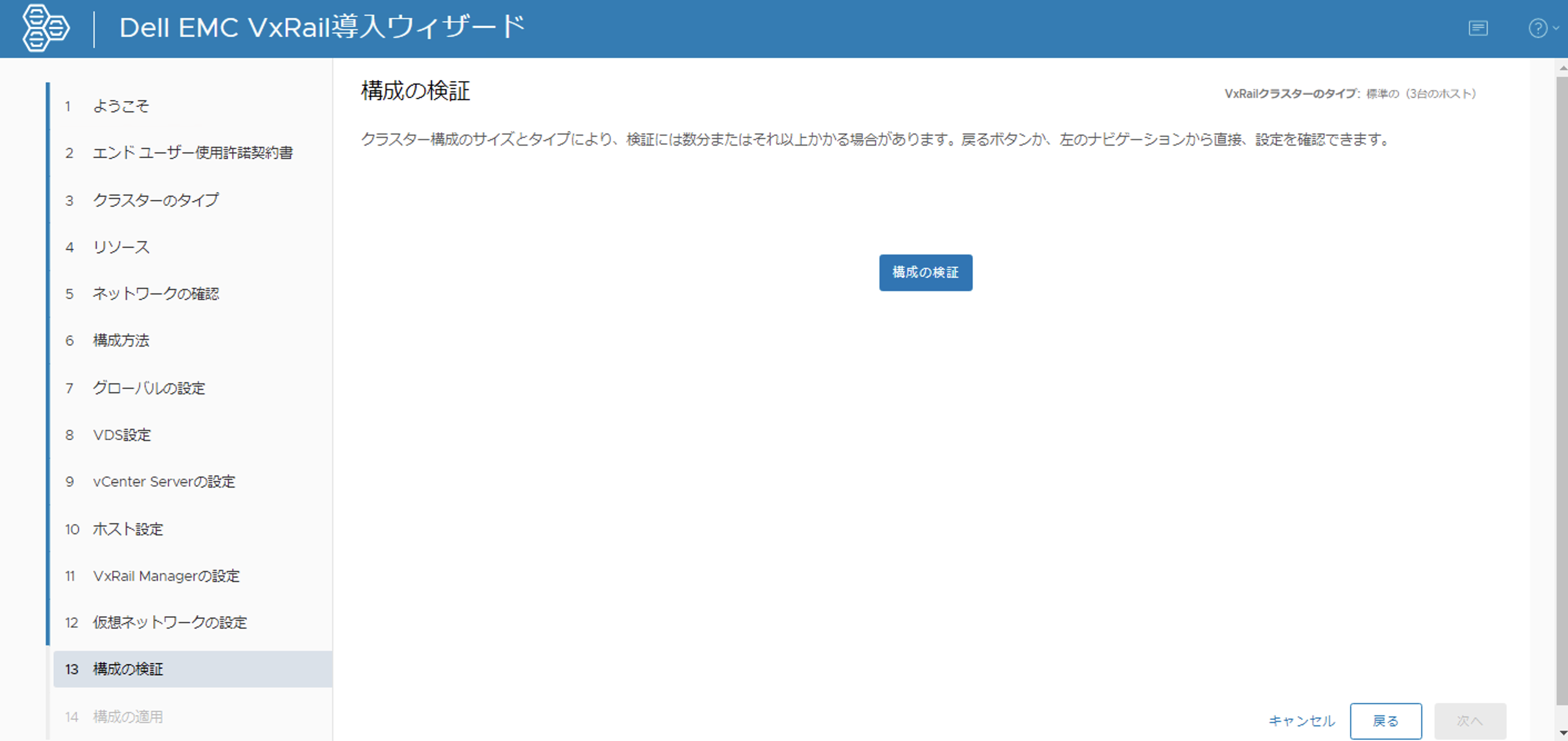1568x741 pixels.
Task: Open step 9 vCenter Serverの設定
Action: (163, 482)
